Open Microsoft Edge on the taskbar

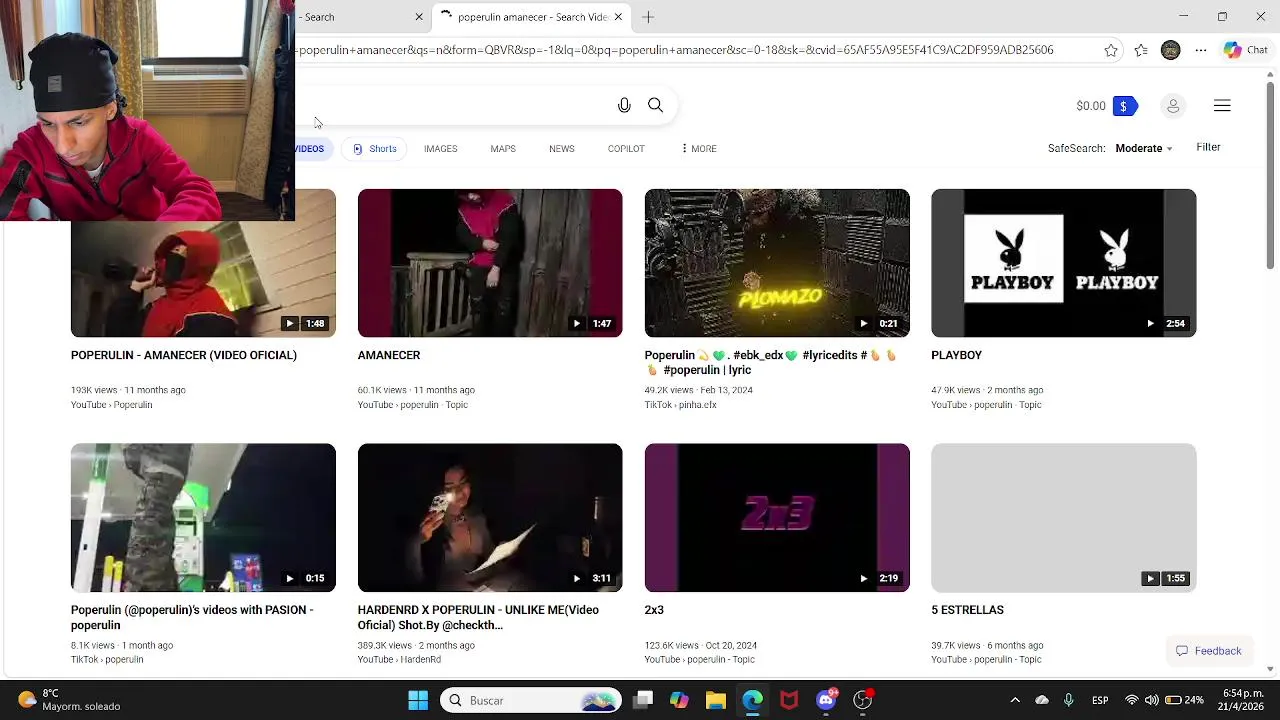click(x=752, y=700)
